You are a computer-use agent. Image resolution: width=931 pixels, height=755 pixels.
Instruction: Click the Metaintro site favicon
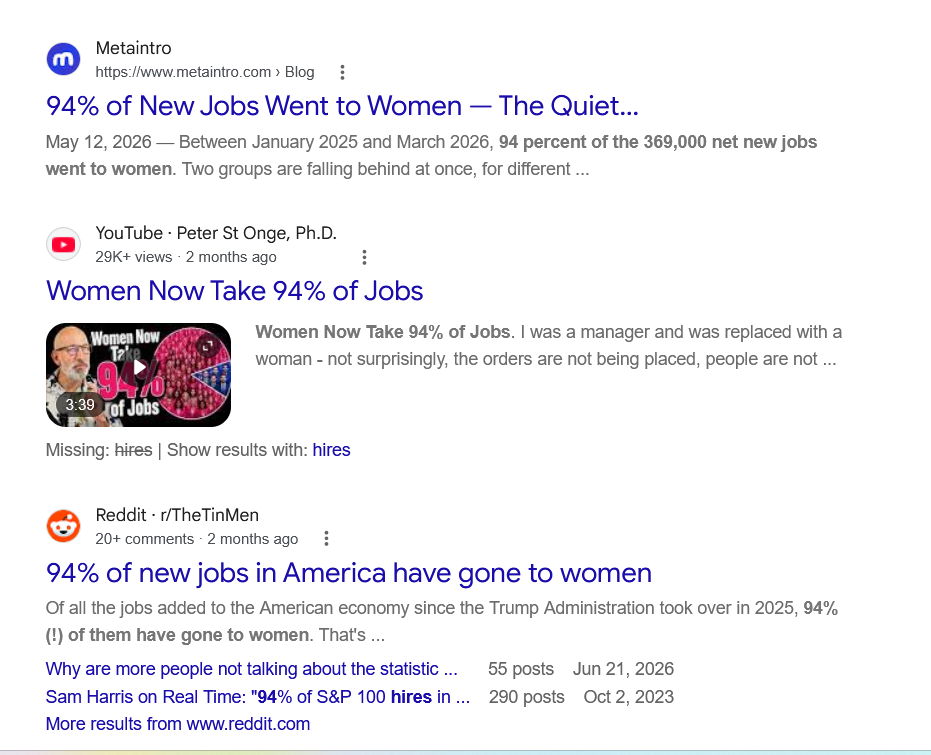(x=64, y=59)
